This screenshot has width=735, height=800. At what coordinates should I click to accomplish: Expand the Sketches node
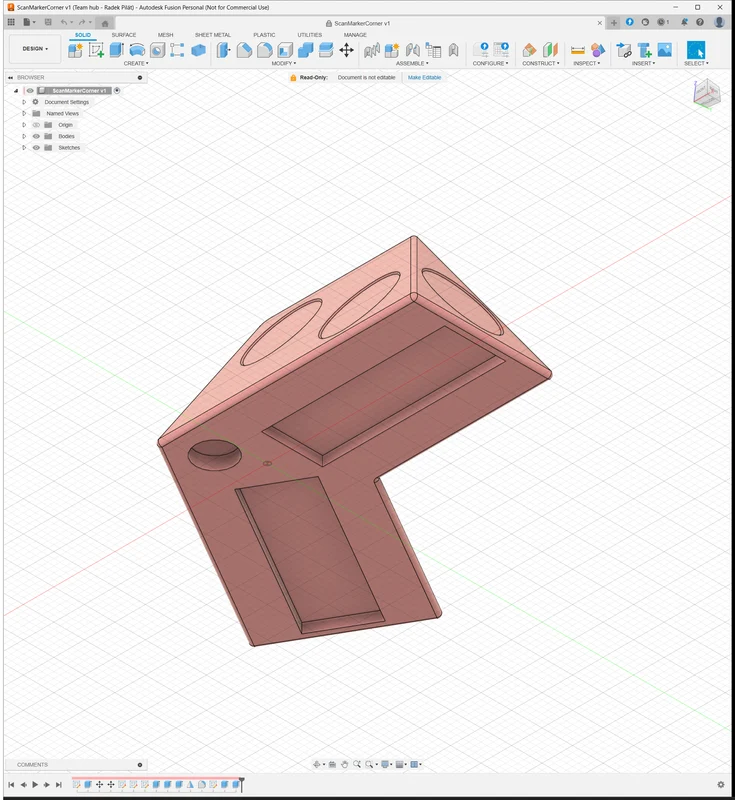pos(24,147)
